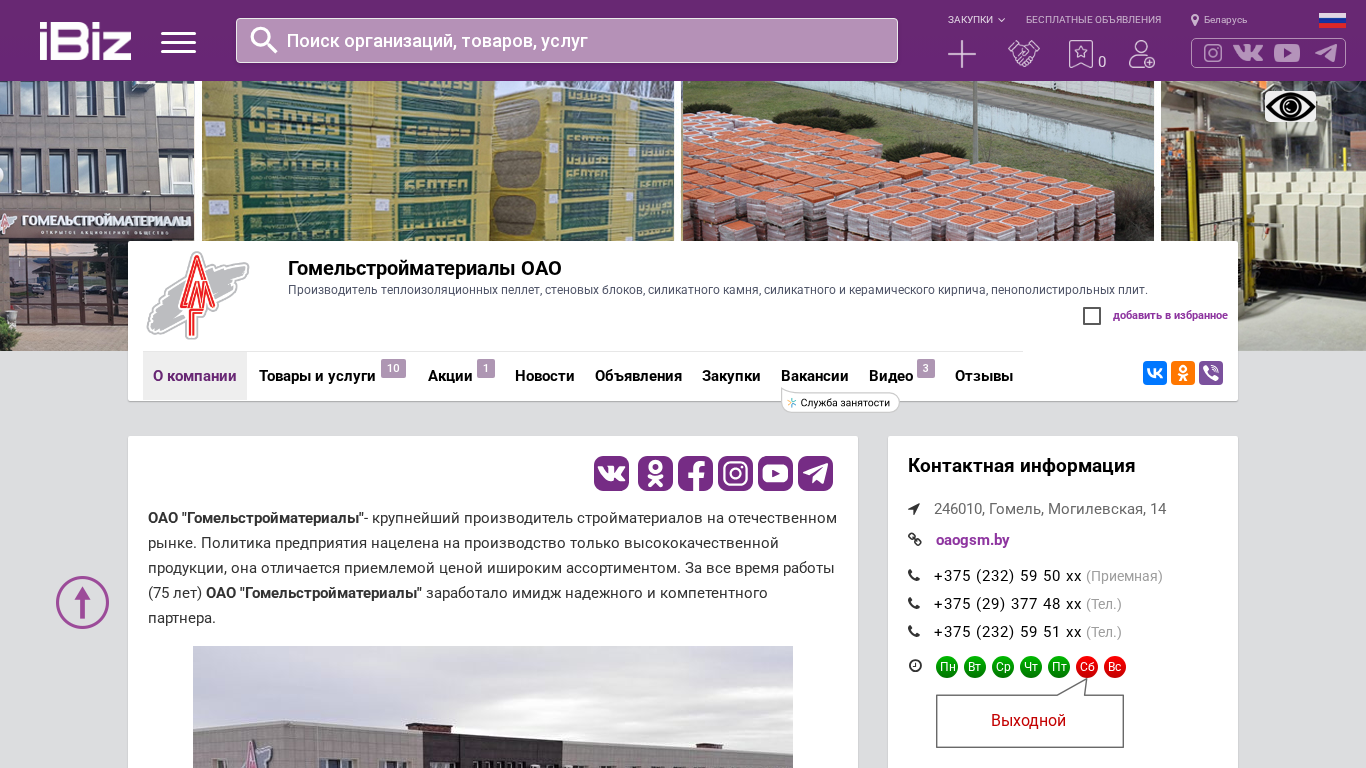1366x768 pixels.
Task: Open the 'Отзывы' tab
Action: pos(984,376)
